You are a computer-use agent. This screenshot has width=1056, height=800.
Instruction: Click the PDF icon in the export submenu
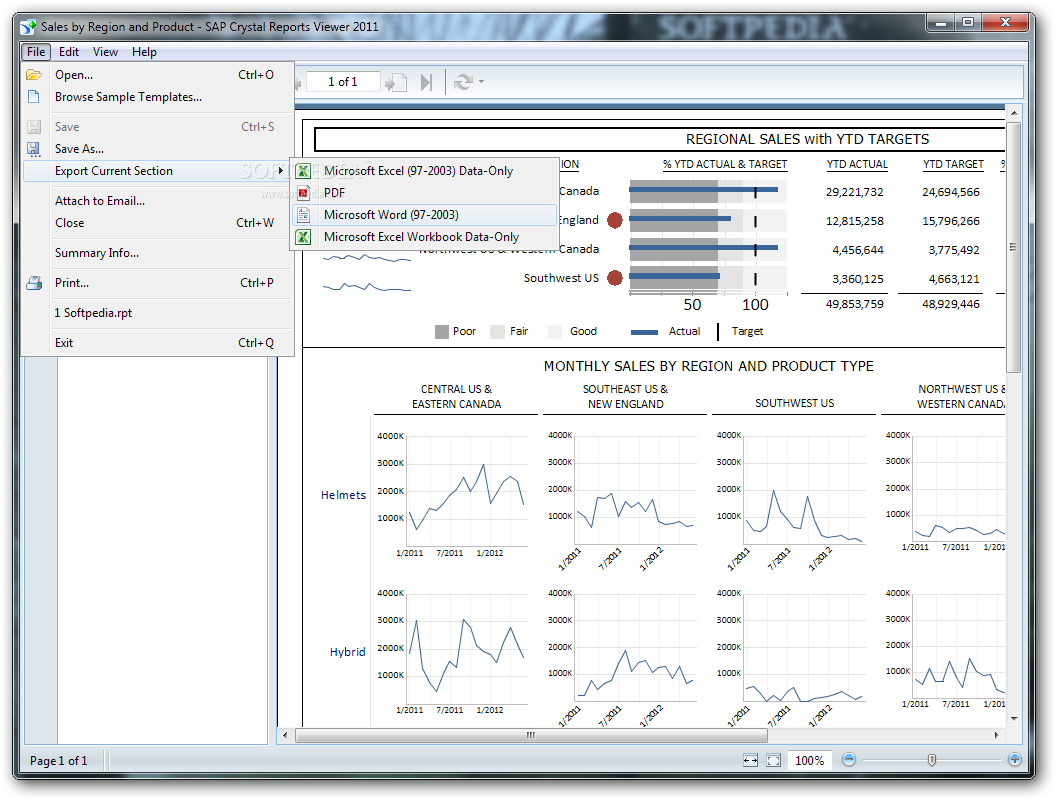click(x=303, y=193)
